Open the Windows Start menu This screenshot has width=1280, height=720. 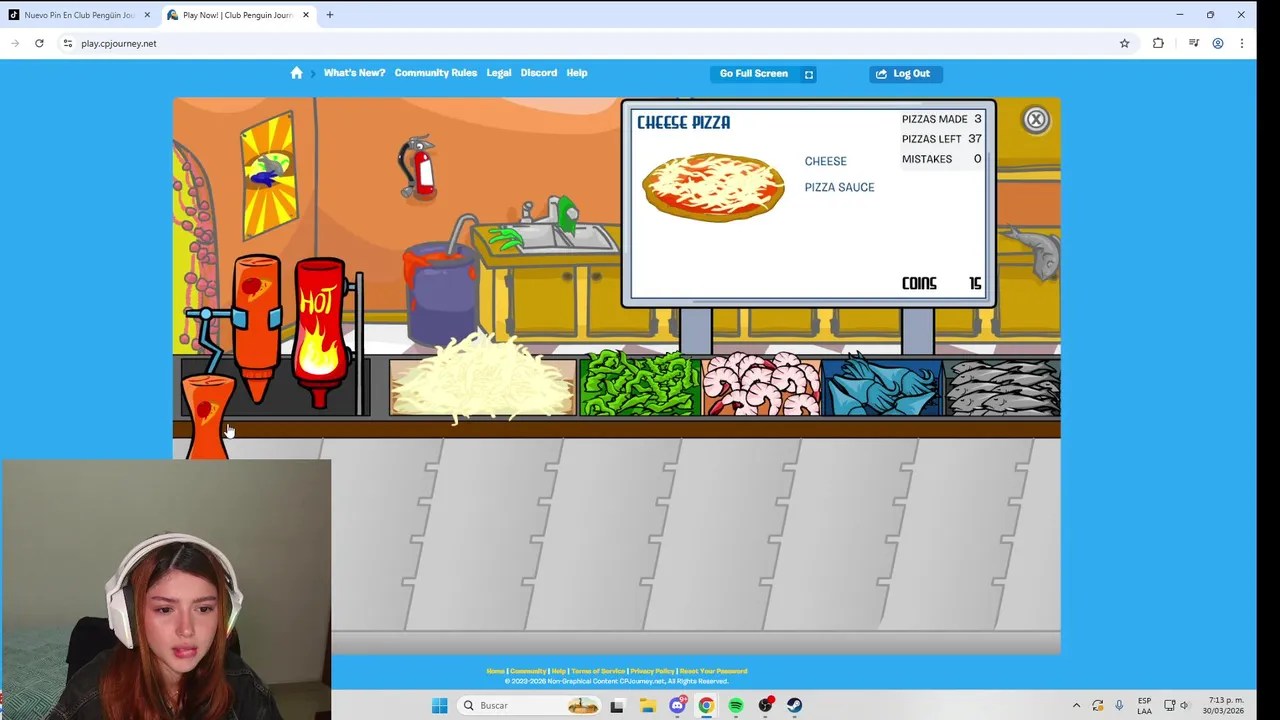(x=439, y=705)
